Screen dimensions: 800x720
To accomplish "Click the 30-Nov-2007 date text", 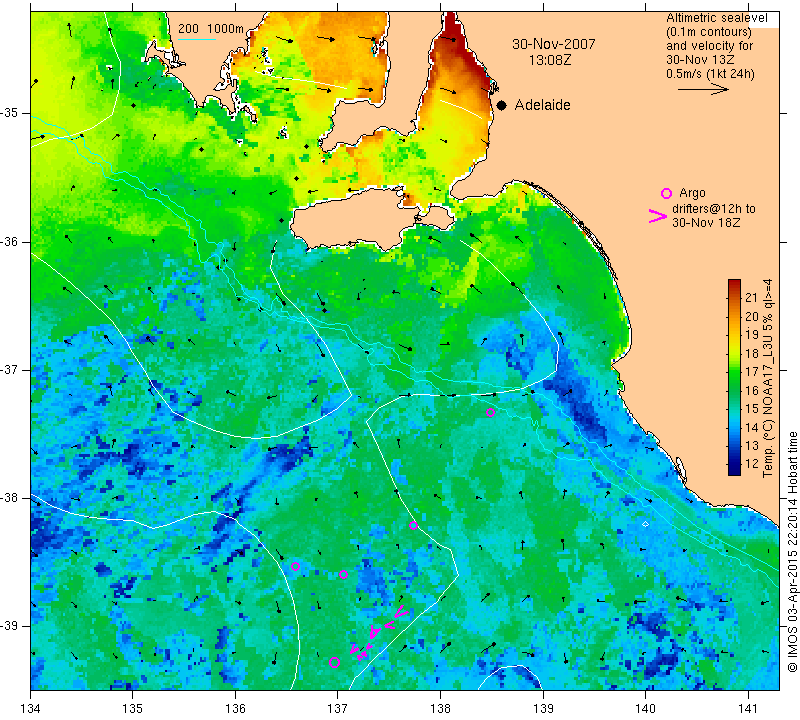I will pyautogui.click(x=554, y=44).
